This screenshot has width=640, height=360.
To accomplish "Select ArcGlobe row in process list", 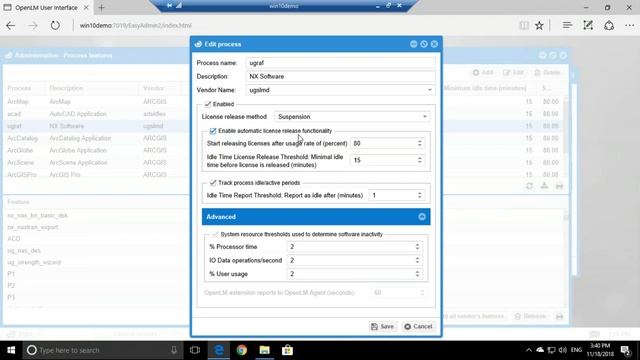I will click(97, 150).
